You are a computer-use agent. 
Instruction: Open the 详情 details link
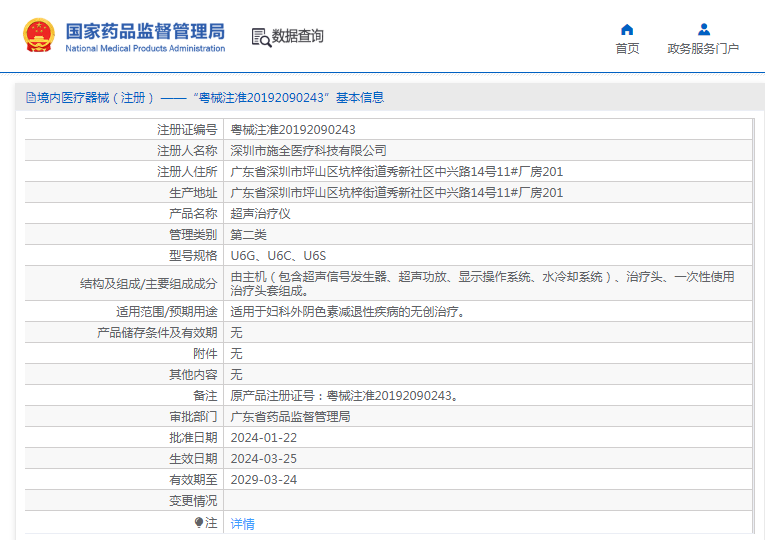coord(242,524)
